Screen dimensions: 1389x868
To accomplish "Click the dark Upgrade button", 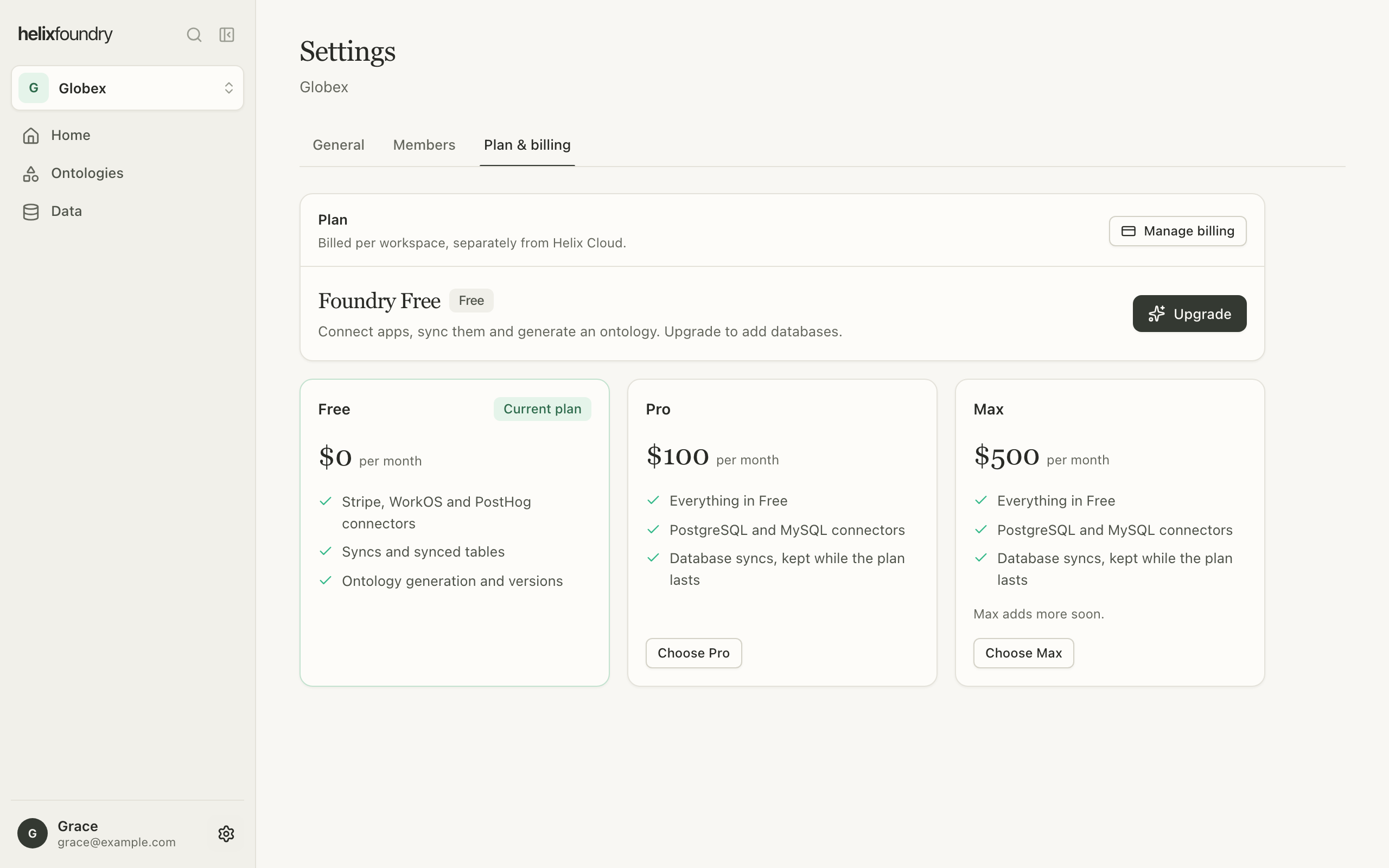I will pyautogui.click(x=1189, y=314).
